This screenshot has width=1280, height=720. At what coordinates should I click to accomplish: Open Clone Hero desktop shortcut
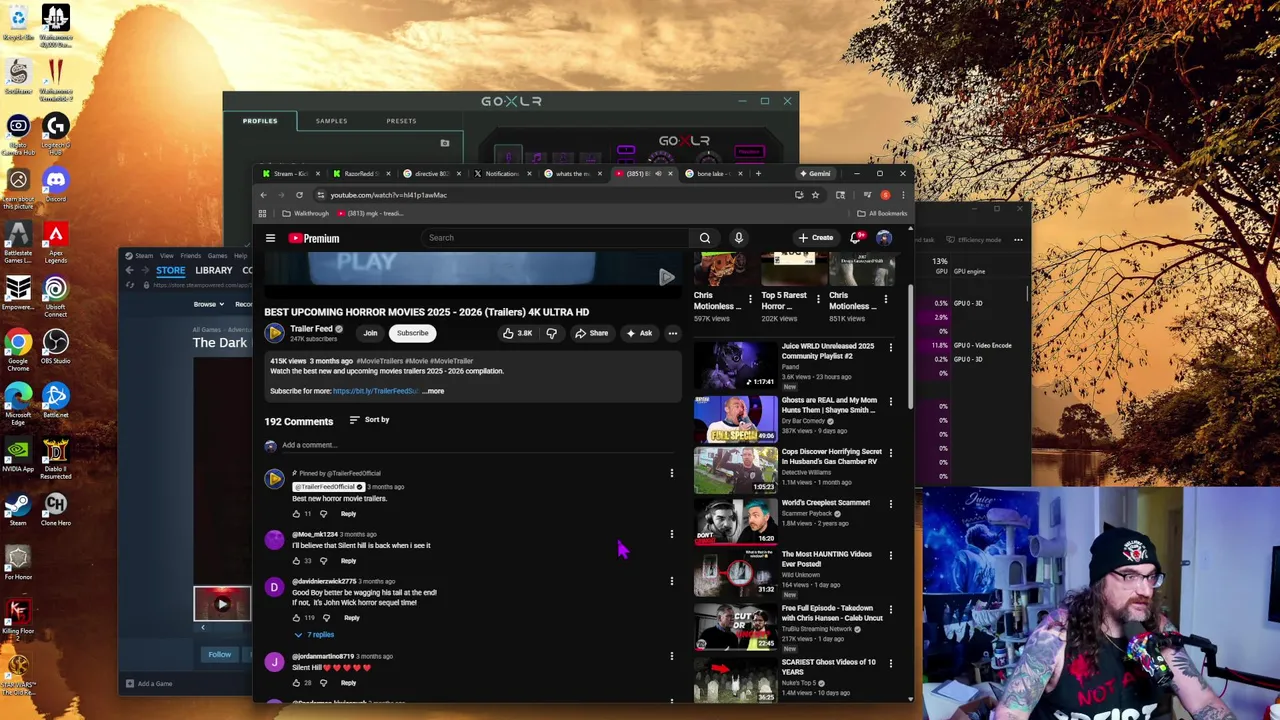point(55,510)
